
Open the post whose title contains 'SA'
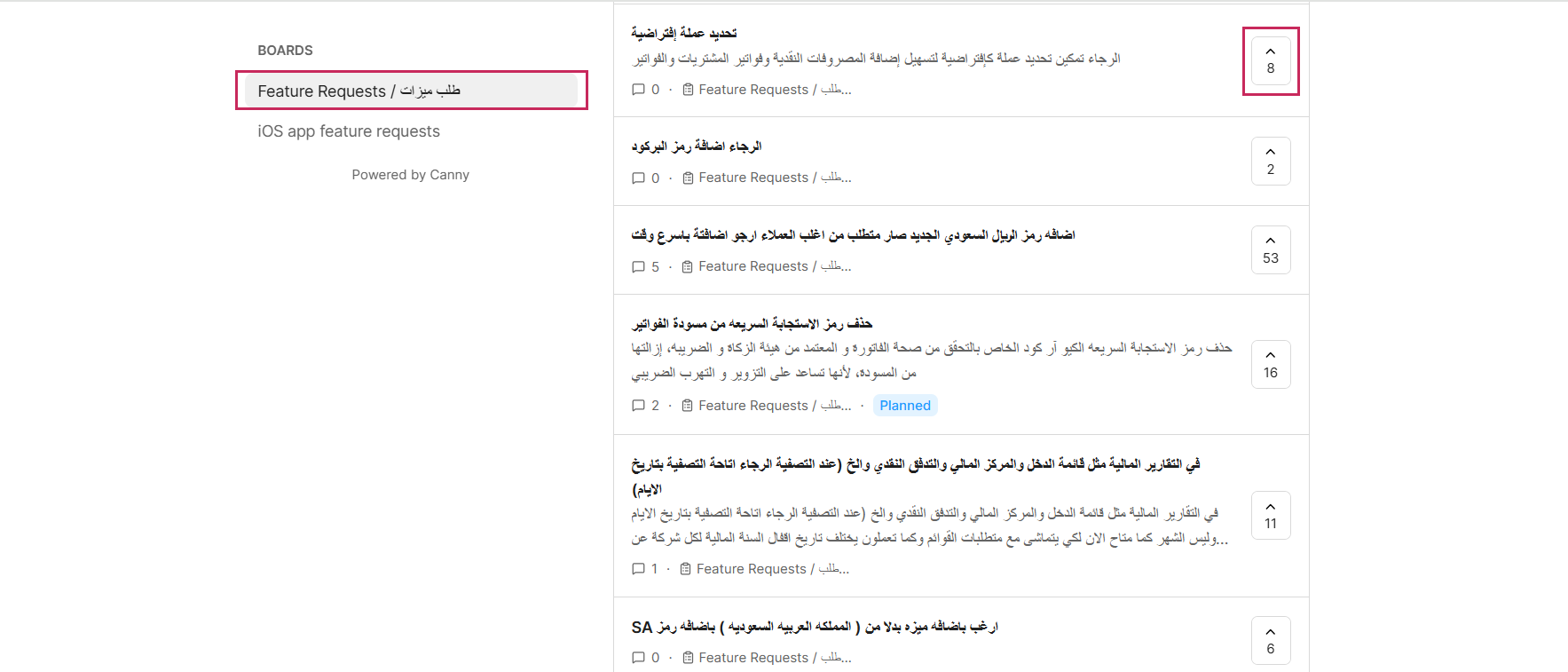[x=814, y=627]
